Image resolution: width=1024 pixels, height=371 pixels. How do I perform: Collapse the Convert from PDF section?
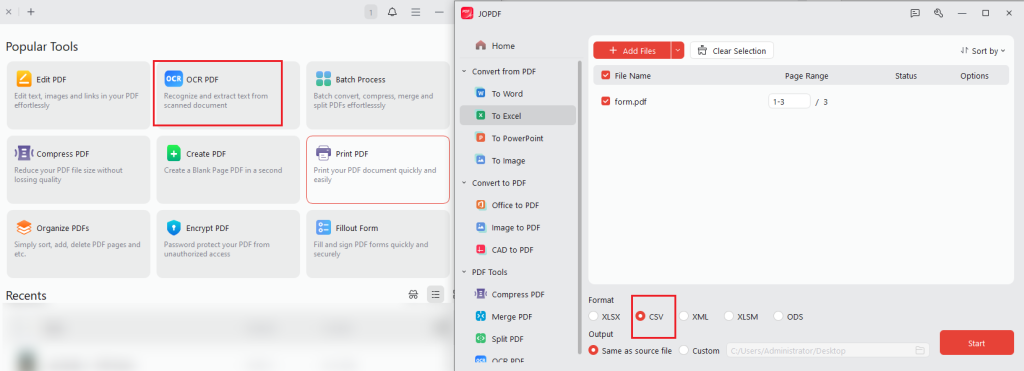(464, 71)
